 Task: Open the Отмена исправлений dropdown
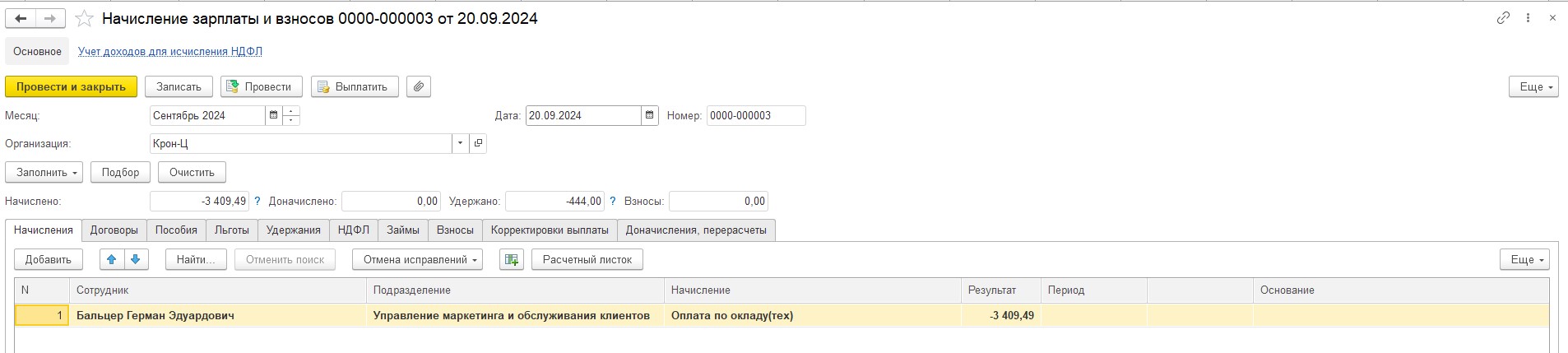click(x=417, y=259)
